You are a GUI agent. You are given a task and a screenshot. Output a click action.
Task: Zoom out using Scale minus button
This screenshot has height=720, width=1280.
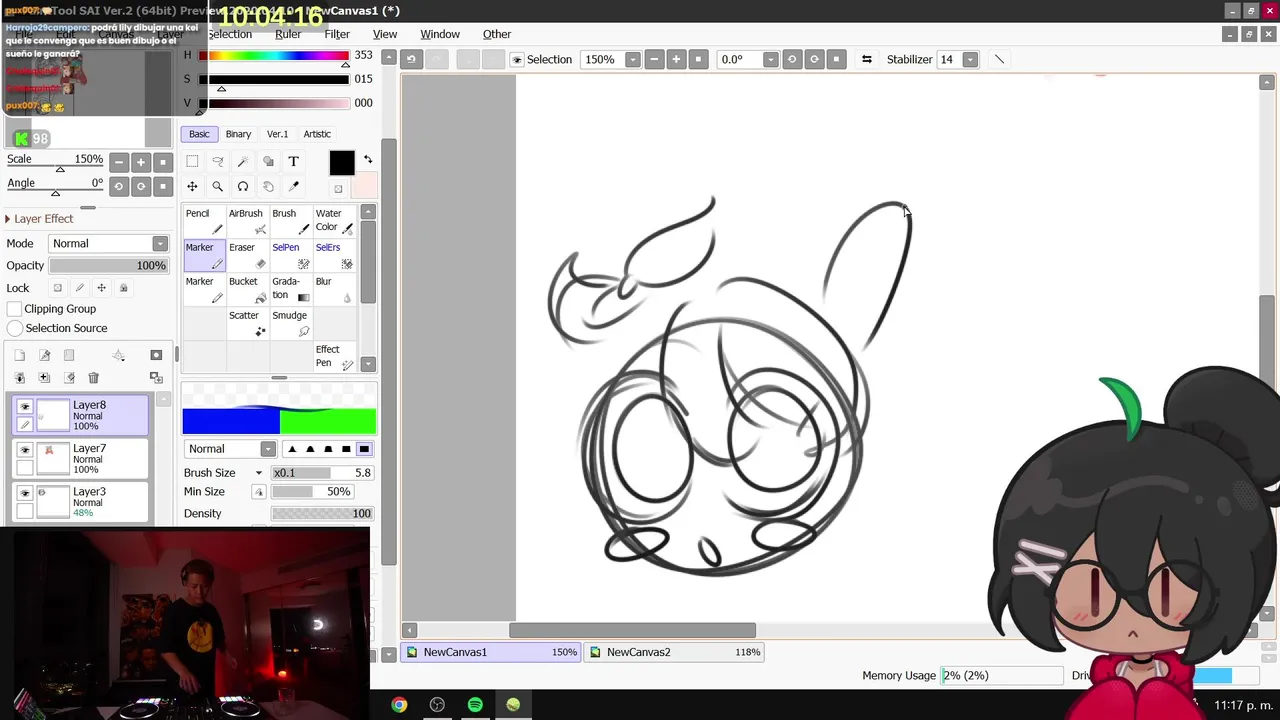[x=119, y=162]
